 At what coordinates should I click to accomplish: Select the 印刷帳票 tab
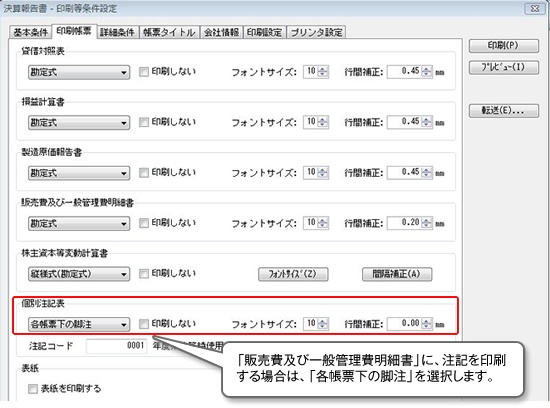coord(74,31)
